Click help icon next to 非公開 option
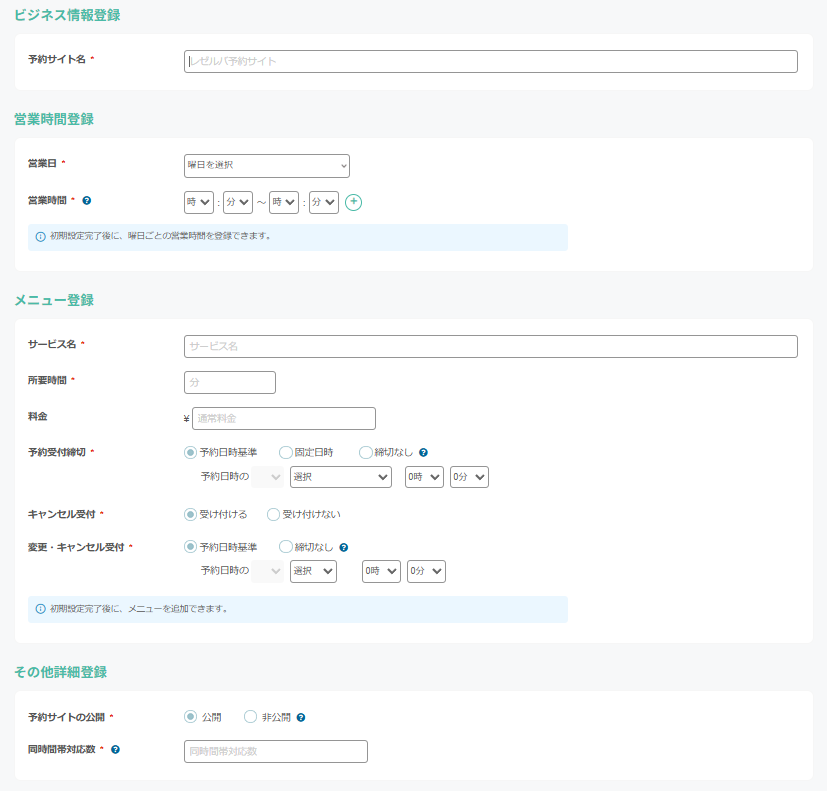This screenshot has width=827, height=791. click(301, 717)
